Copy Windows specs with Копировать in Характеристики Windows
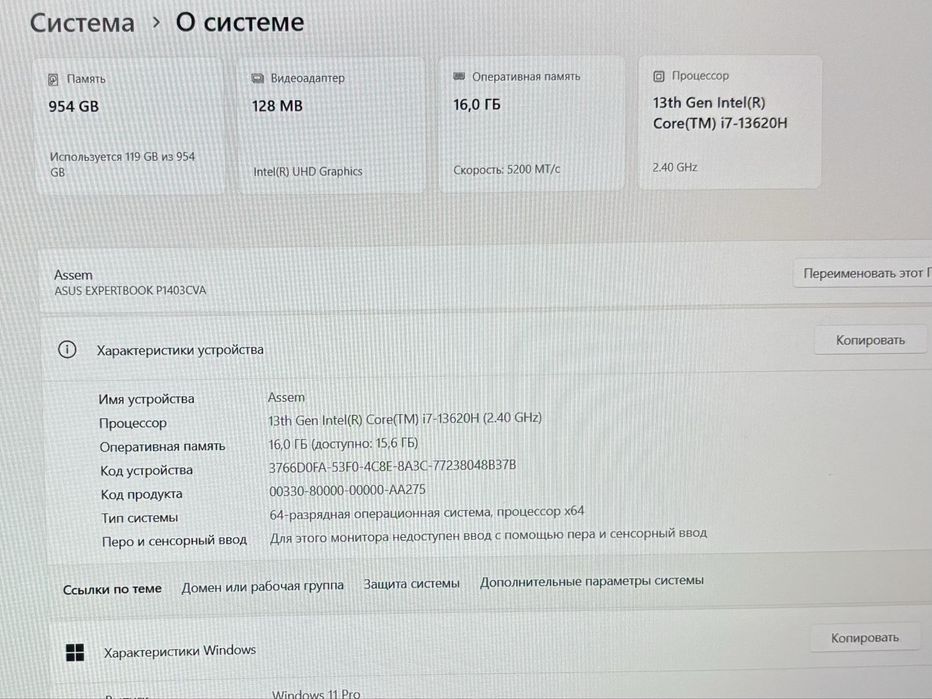 [x=864, y=638]
